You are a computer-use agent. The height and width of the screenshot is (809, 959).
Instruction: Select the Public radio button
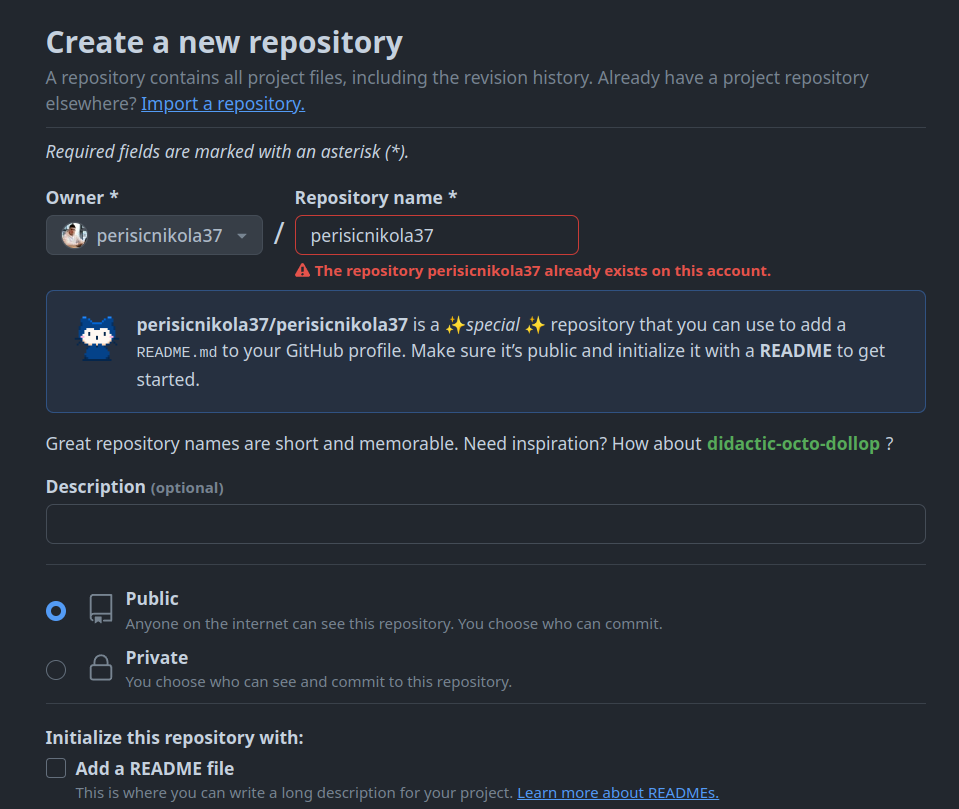[55, 610]
